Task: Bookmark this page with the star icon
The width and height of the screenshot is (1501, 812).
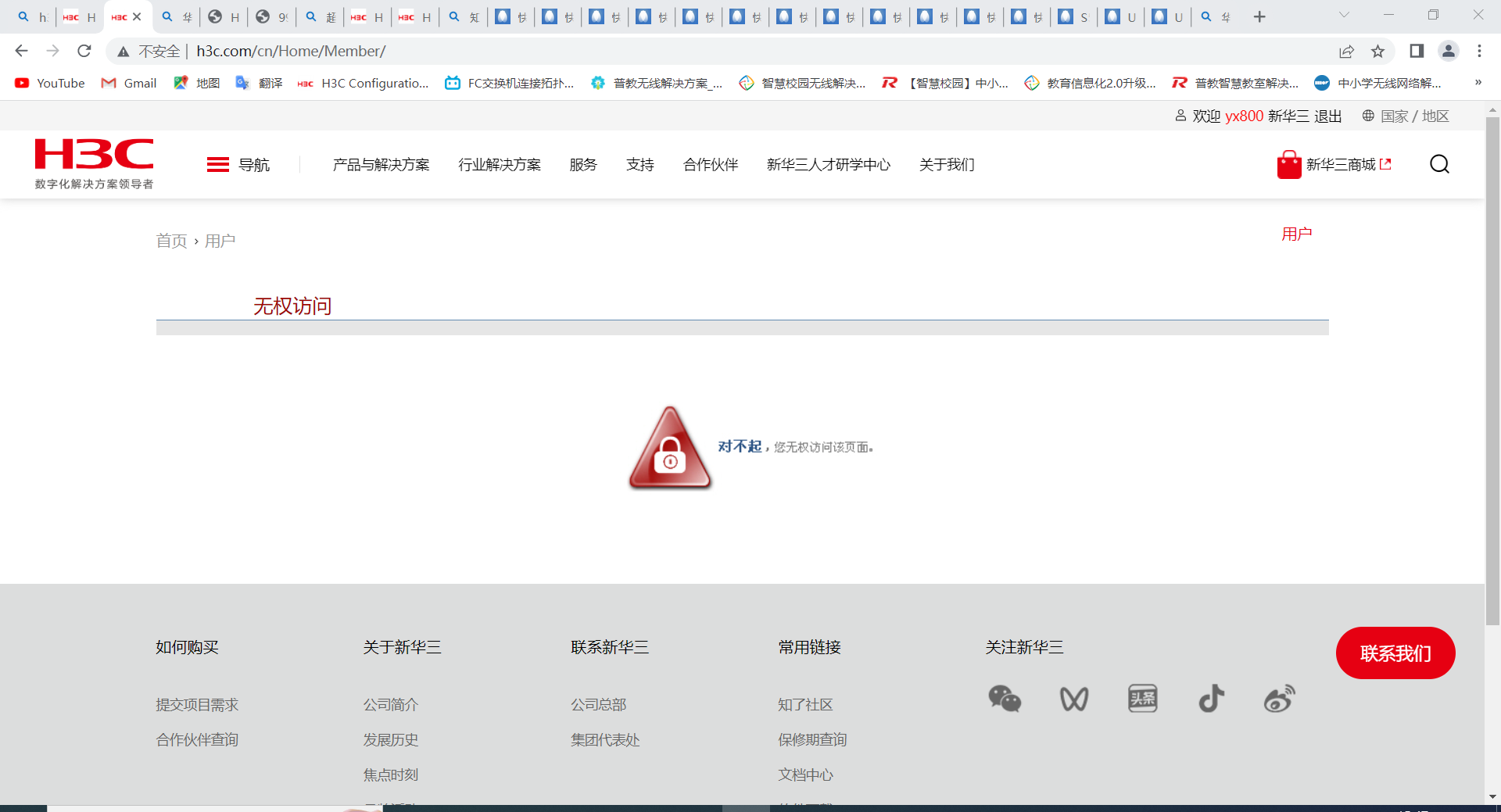Action: pos(1377,51)
